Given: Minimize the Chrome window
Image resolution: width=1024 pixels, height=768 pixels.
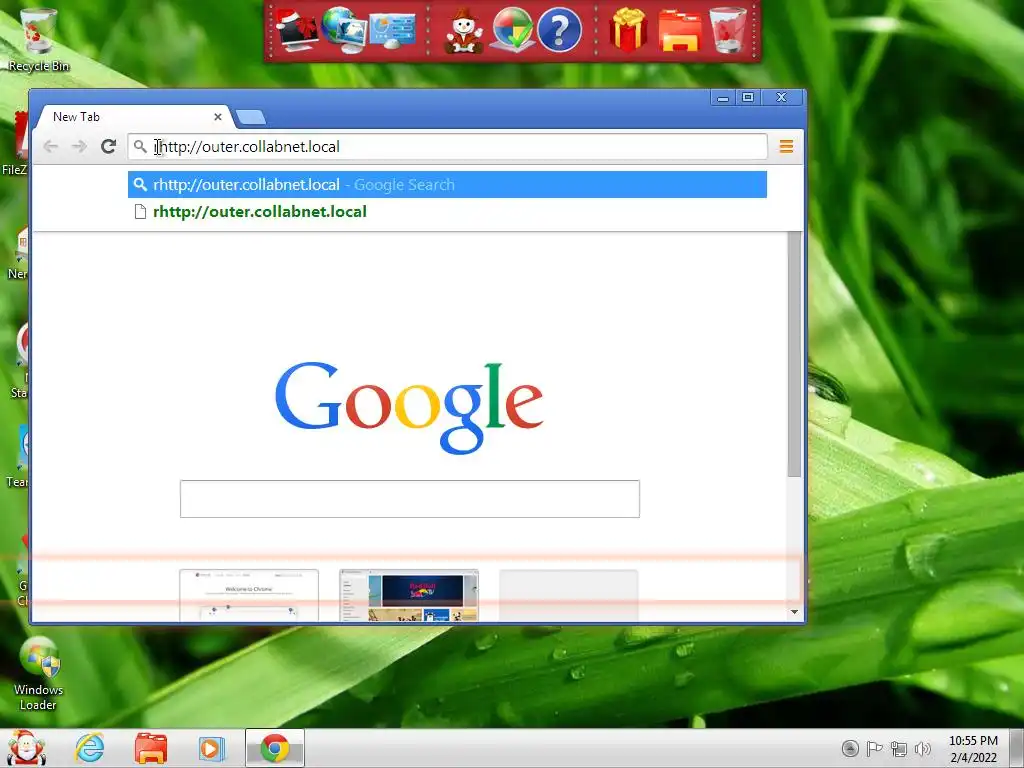Looking at the screenshot, I should click(723, 98).
